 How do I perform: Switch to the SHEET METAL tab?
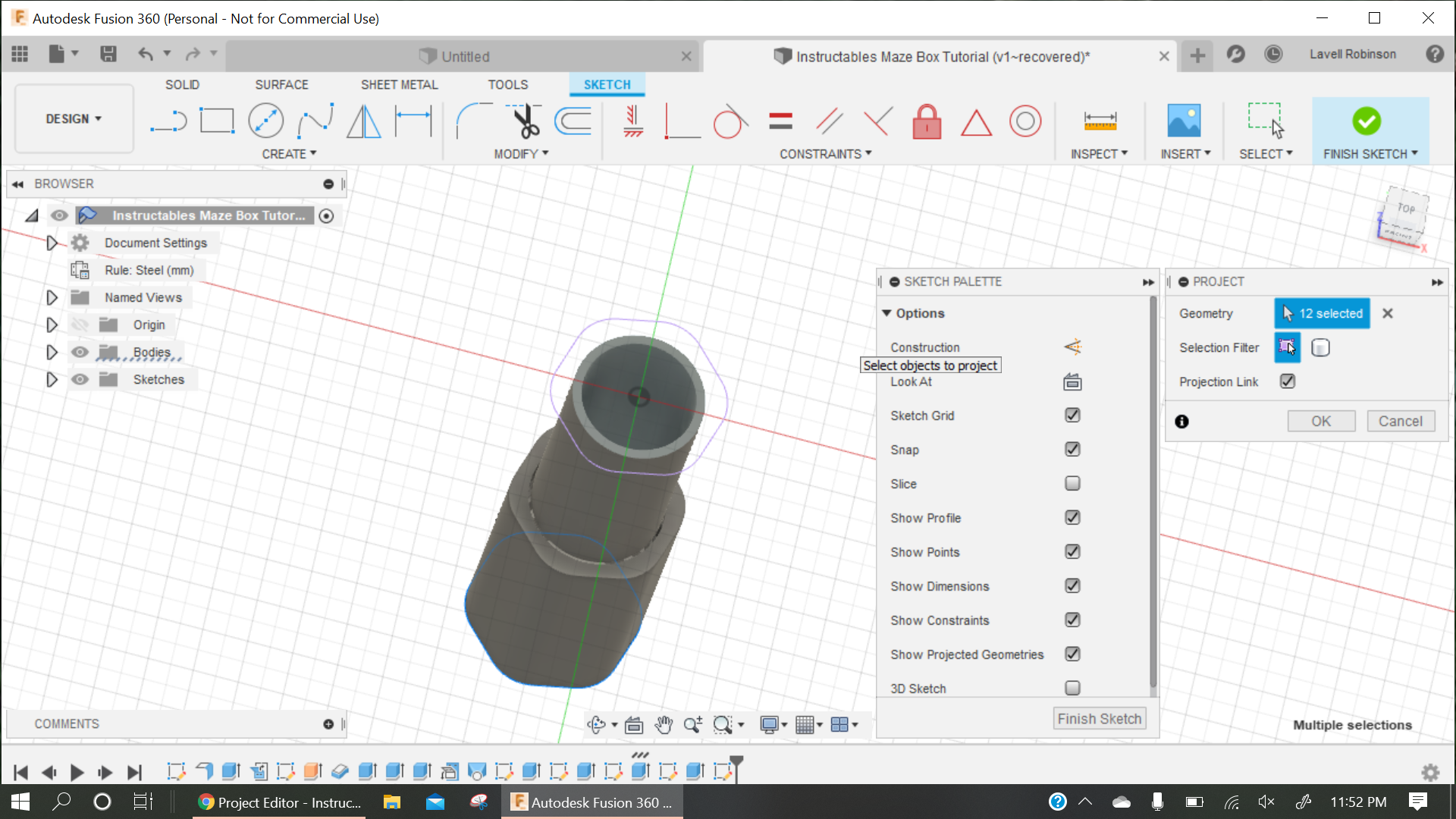(x=399, y=85)
